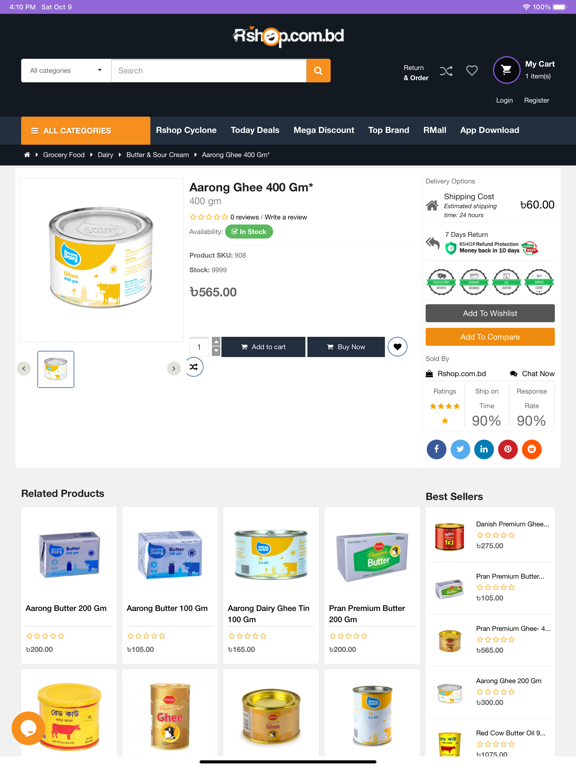Click into the Search input field
The image size is (576, 768).
coord(209,71)
